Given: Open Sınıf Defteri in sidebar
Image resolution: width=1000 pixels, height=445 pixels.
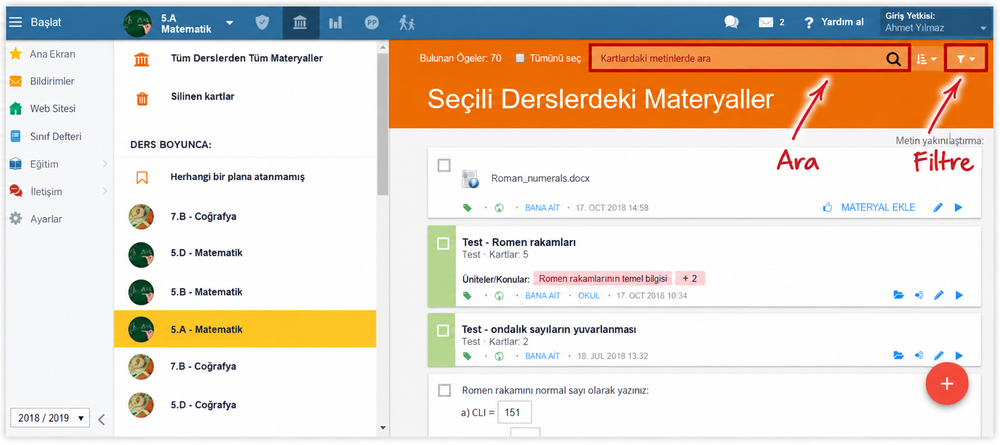Looking at the screenshot, I should (x=55, y=136).
